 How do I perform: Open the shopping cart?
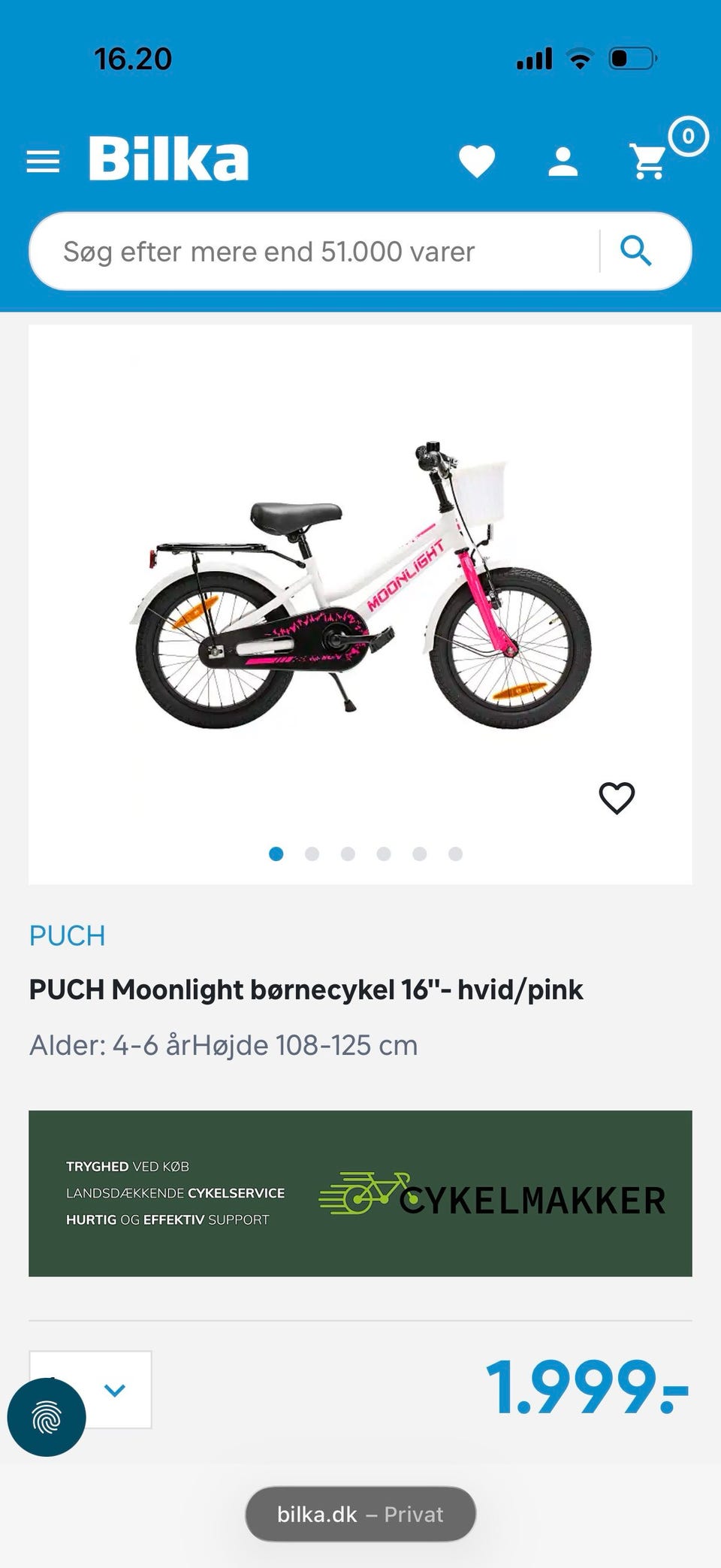coord(647,161)
